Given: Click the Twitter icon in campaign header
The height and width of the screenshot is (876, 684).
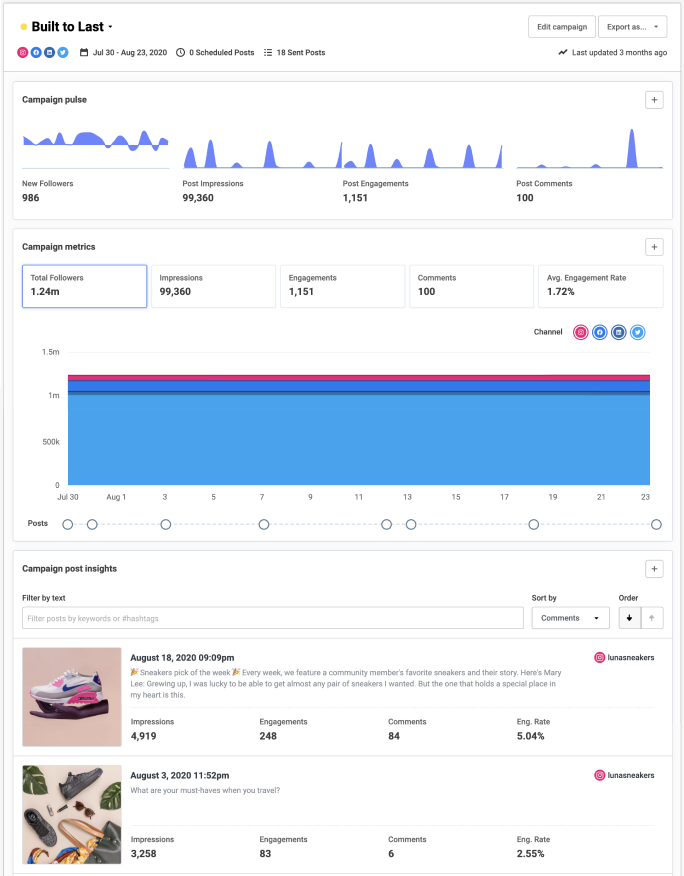Looking at the screenshot, I should 63,53.
